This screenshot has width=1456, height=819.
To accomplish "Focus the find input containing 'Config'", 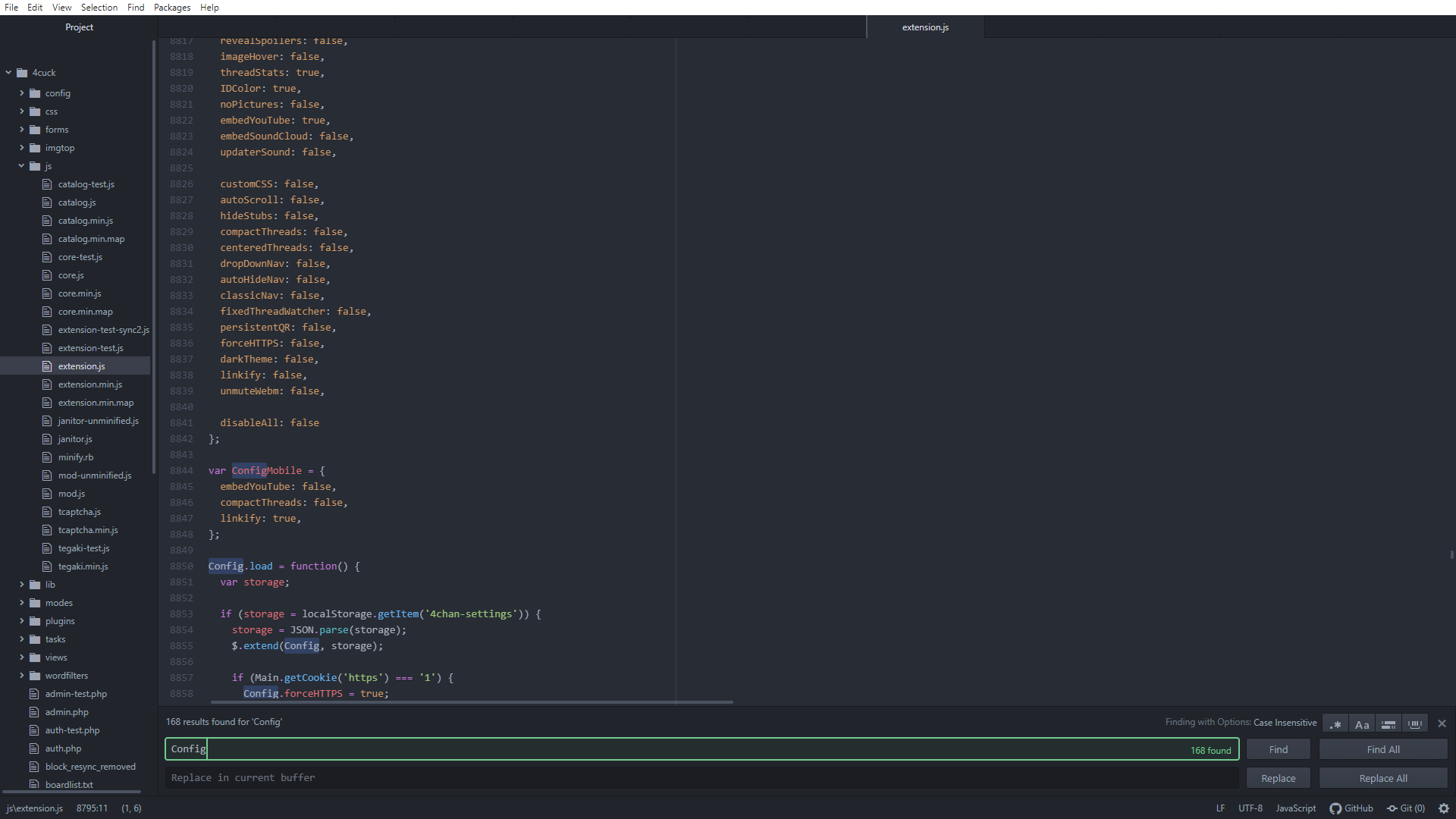I will point(702,749).
